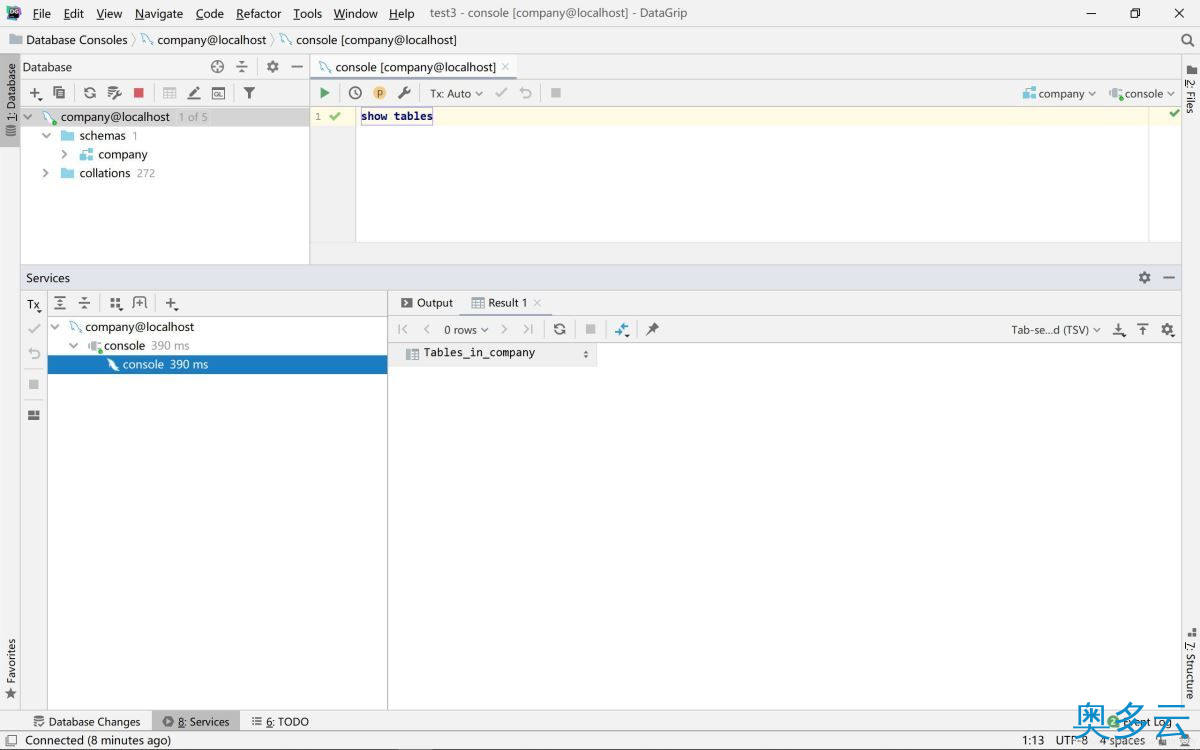Toggle the 8: Services tool window button

(x=196, y=721)
